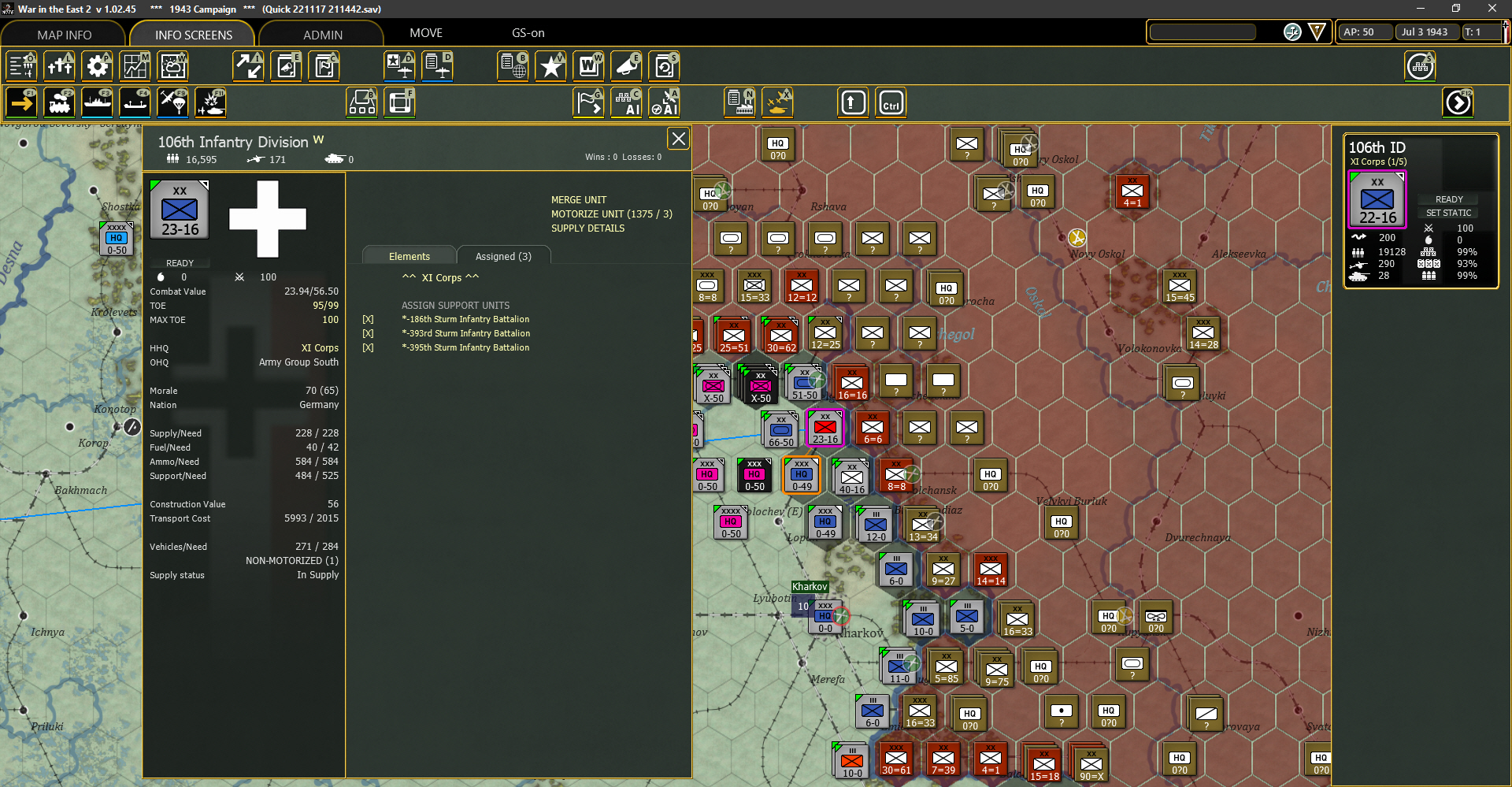Select air transport mode parachute icon
Image resolution: width=1512 pixels, height=787 pixels.
coord(173,102)
